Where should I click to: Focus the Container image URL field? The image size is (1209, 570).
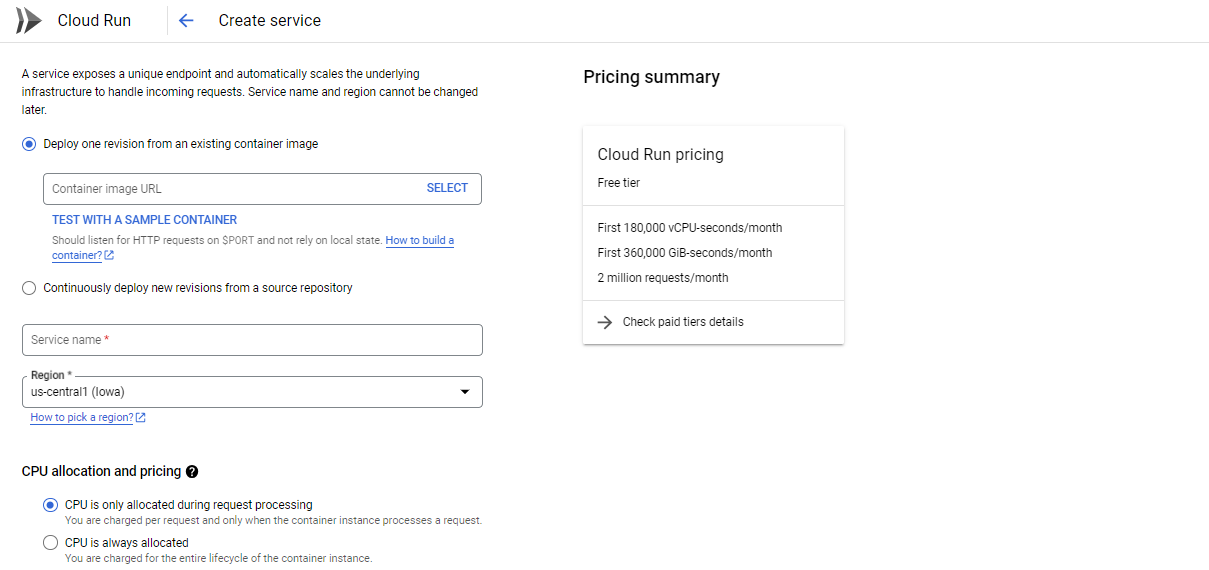pos(232,189)
